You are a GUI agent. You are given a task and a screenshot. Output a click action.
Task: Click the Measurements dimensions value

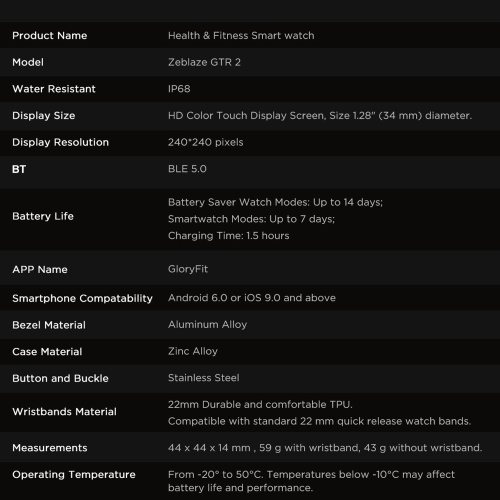click(325, 448)
